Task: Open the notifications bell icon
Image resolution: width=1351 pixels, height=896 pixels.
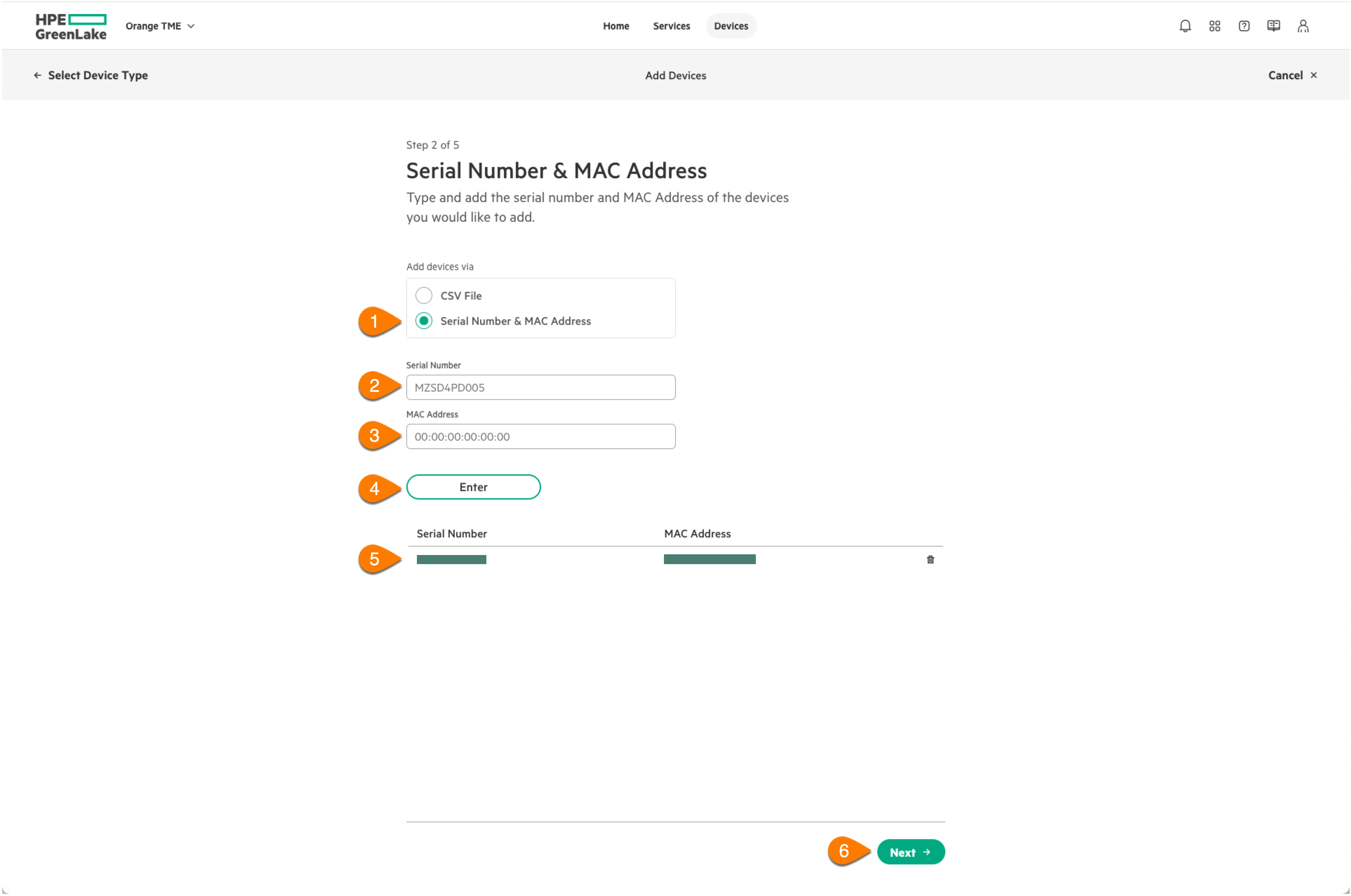Action: pos(1185,26)
